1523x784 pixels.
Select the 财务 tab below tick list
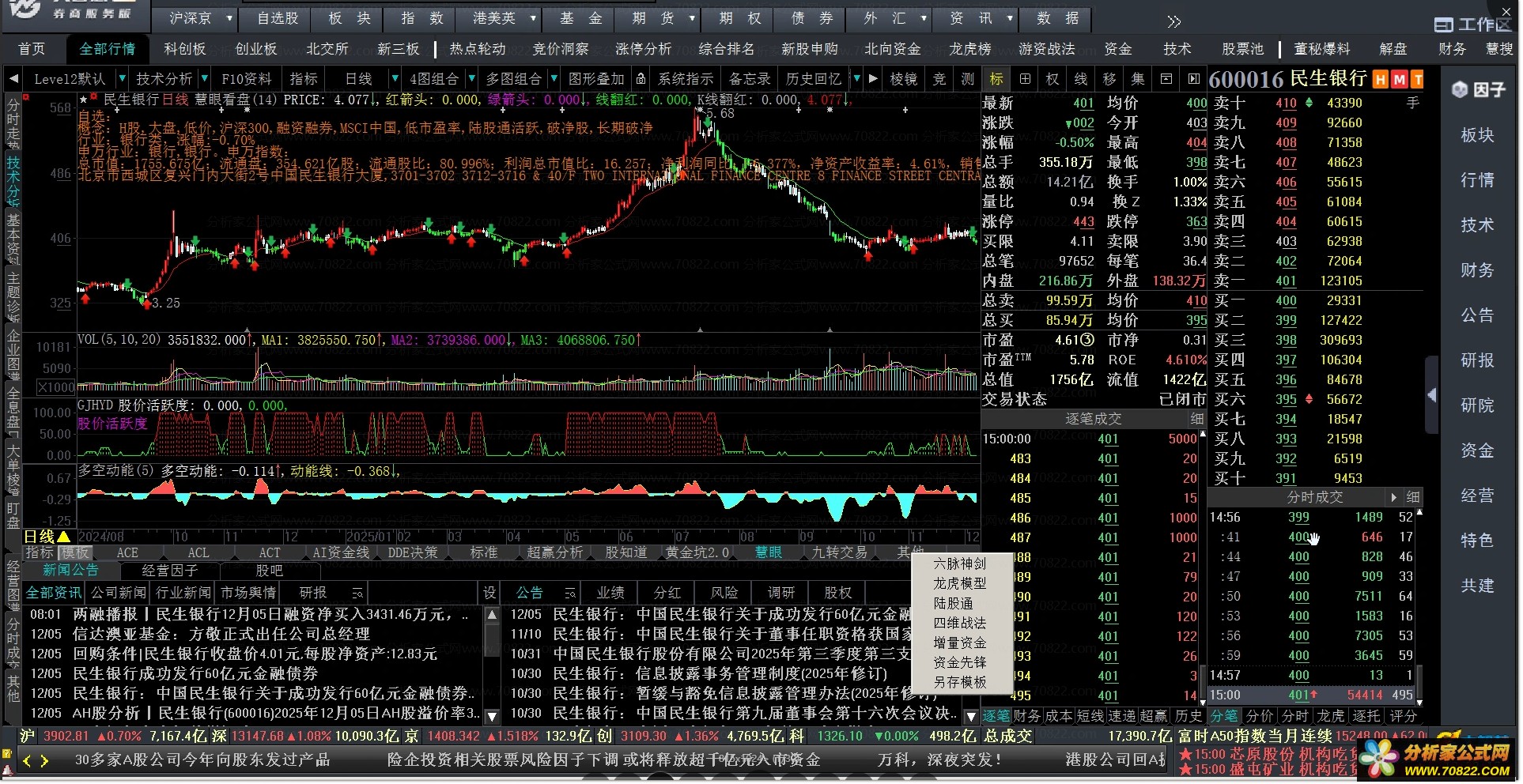click(x=1026, y=716)
